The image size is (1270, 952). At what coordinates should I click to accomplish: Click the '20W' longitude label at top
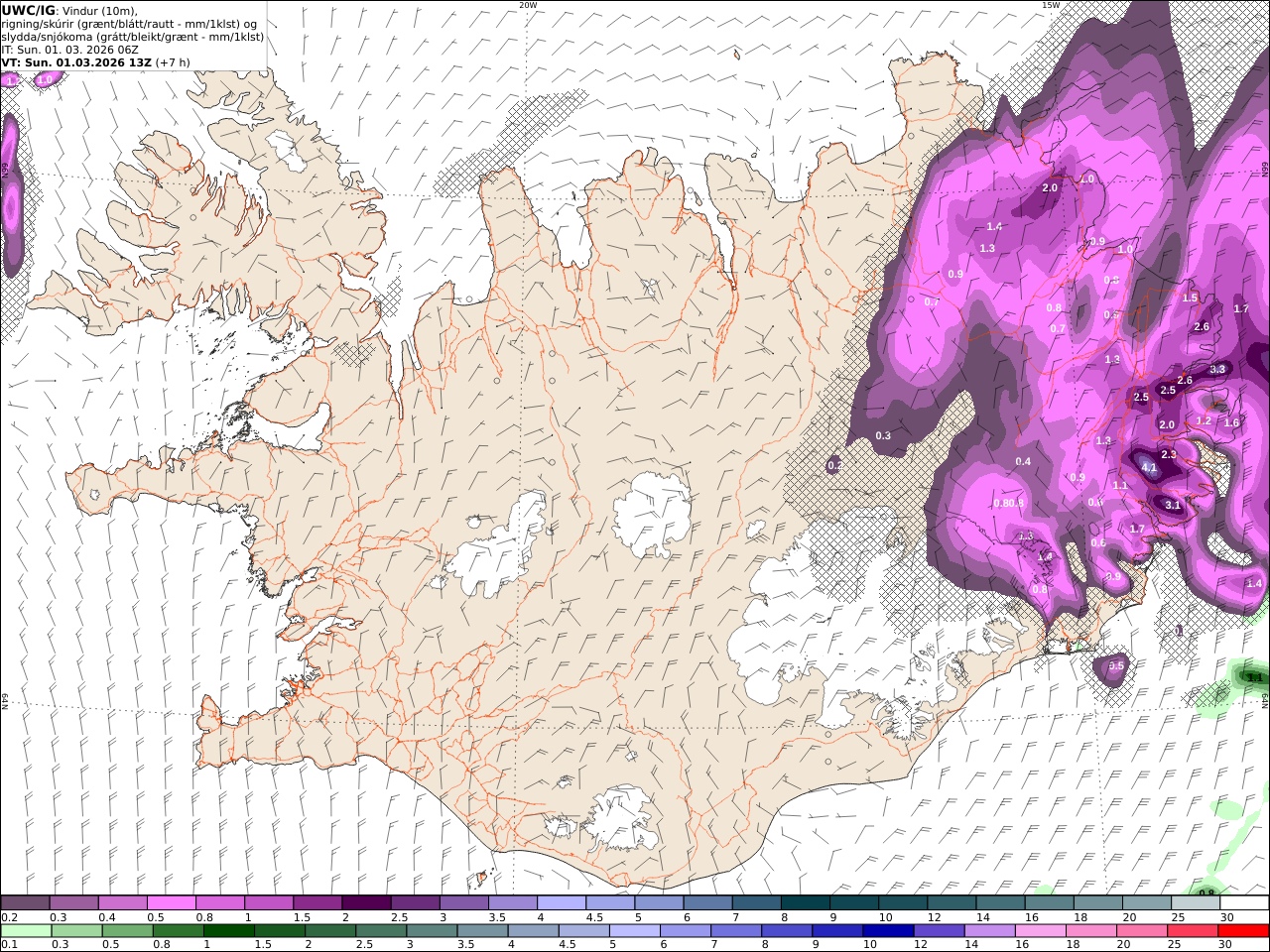(528, 5)
